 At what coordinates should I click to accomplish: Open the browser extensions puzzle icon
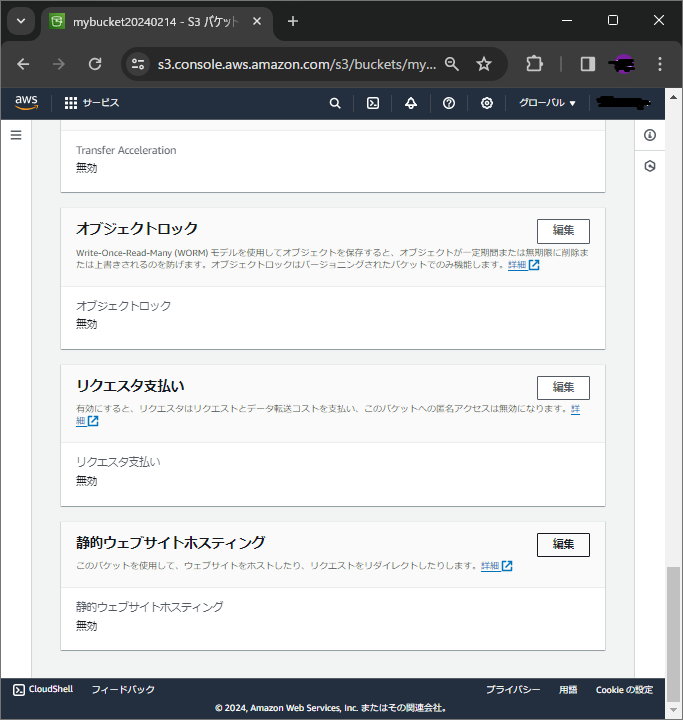point(534,64)
